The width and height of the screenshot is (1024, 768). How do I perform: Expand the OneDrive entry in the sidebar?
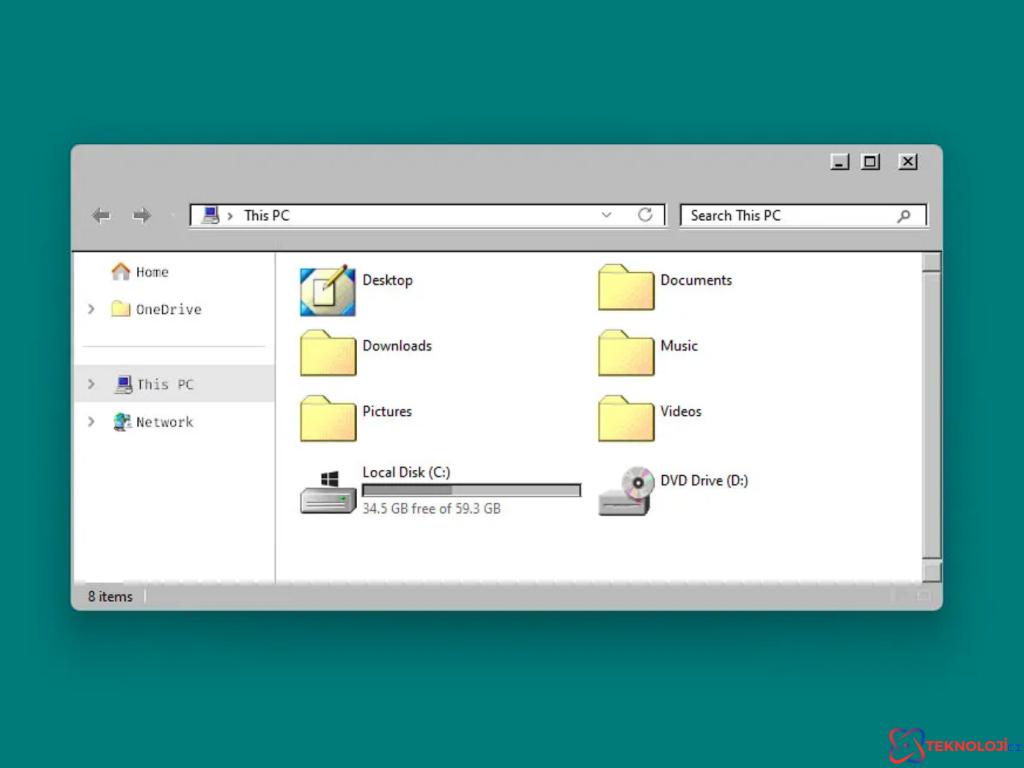point(91,309)
